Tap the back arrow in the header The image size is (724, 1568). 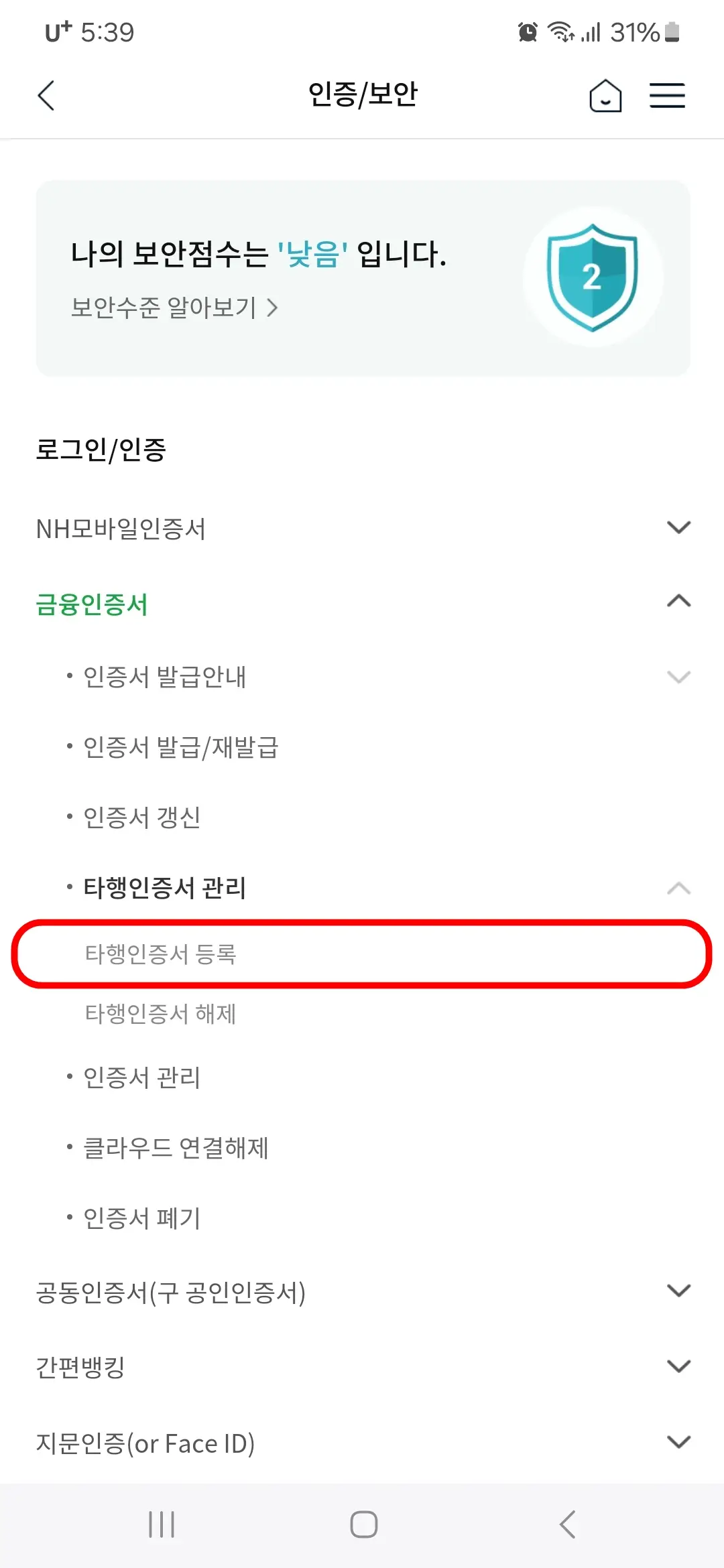pos(46,96)
